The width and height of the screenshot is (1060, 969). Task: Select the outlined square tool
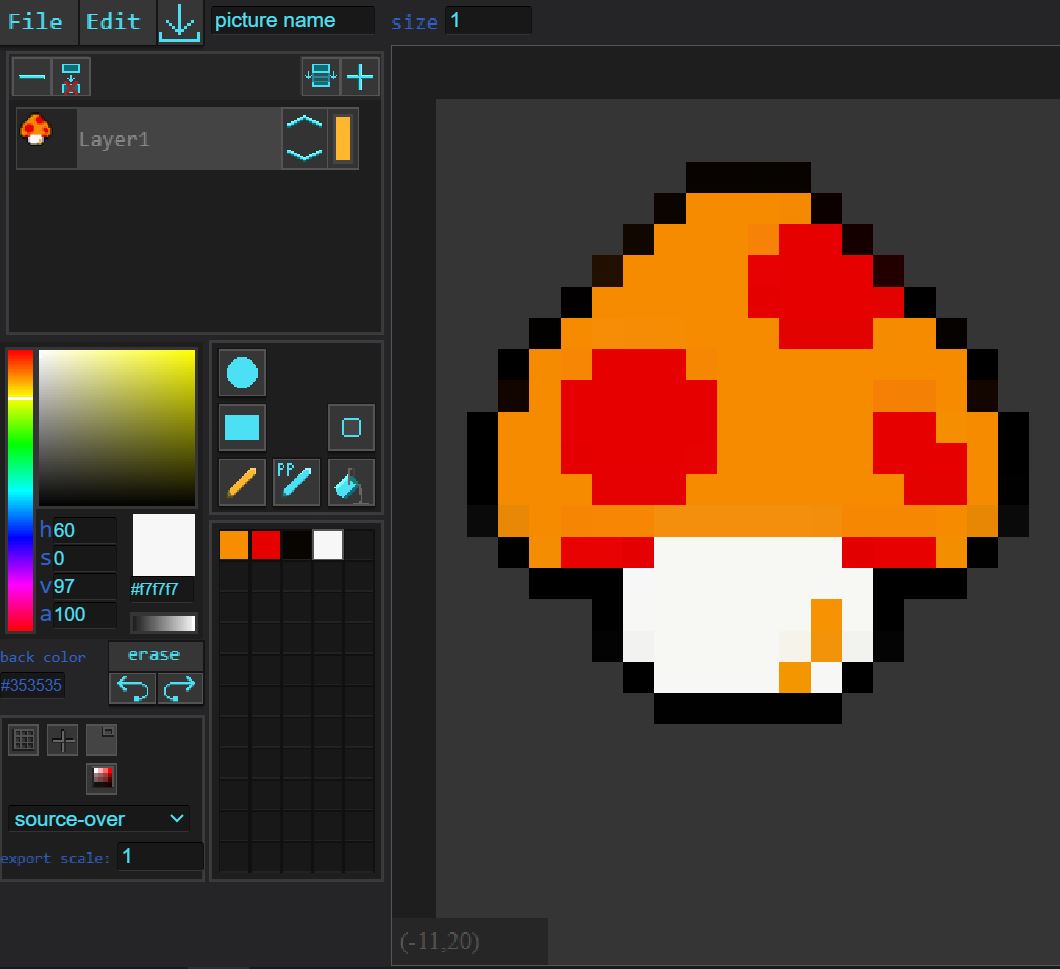[352, 427]
